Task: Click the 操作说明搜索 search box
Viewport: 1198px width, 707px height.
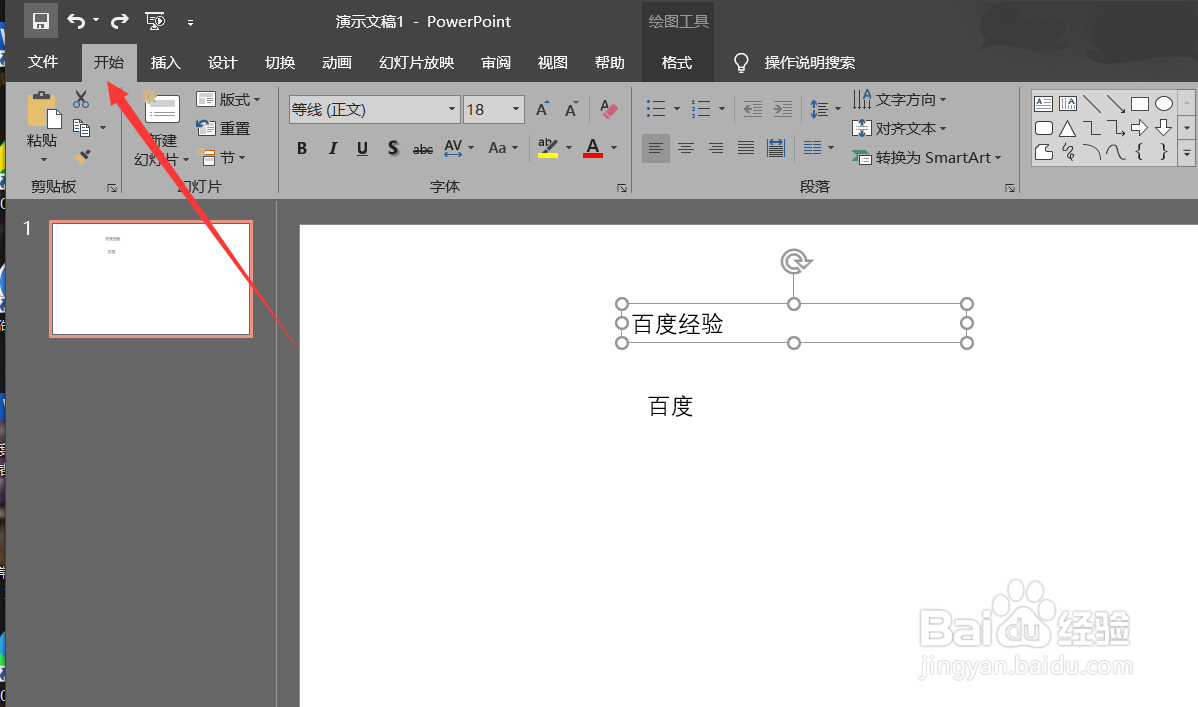Action: point(809,63)
